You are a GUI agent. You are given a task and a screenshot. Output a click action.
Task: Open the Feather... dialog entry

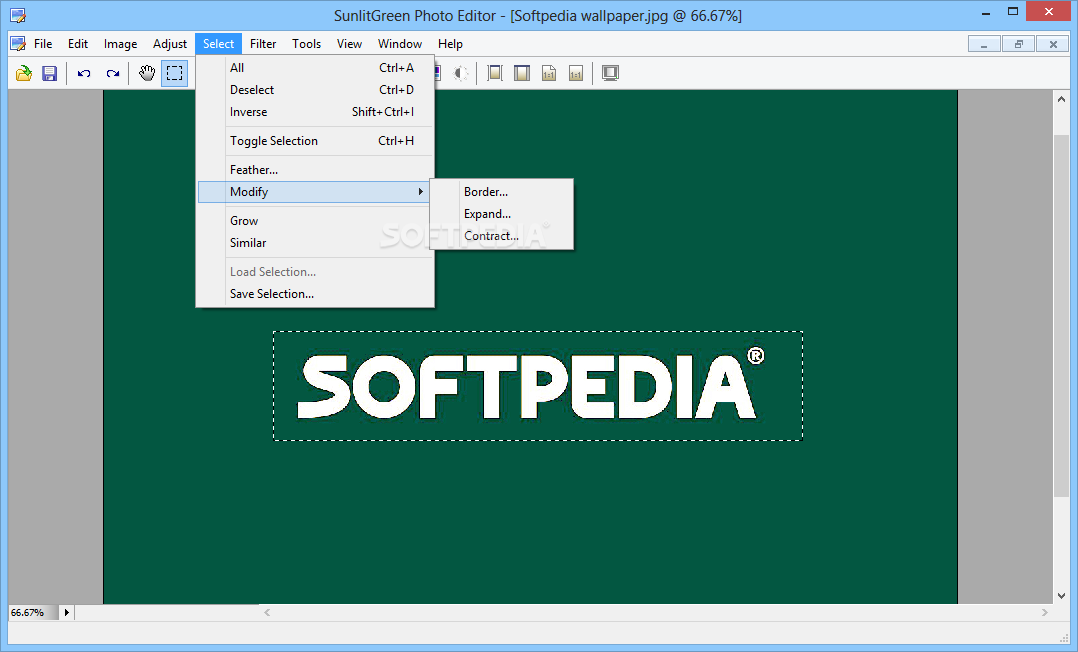[x=316, y=169]
